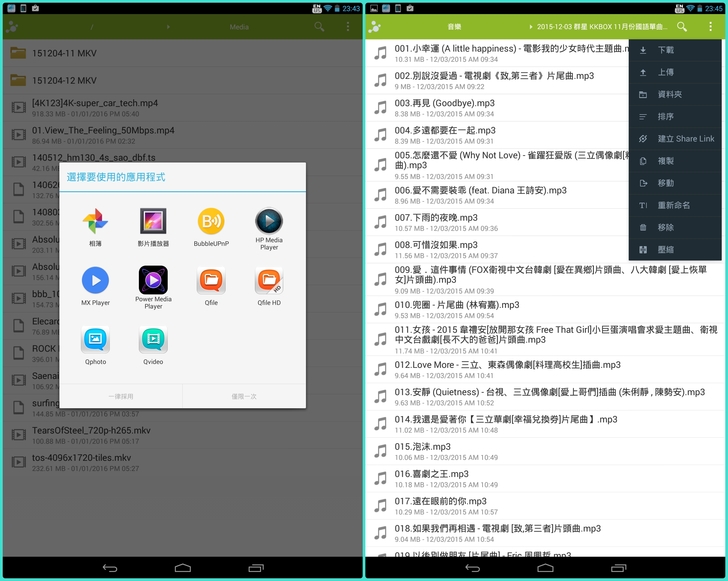Tap the 僅限一次 (Just once) button
The width and height of the screenshot is (728, 581).
(244, 396)
